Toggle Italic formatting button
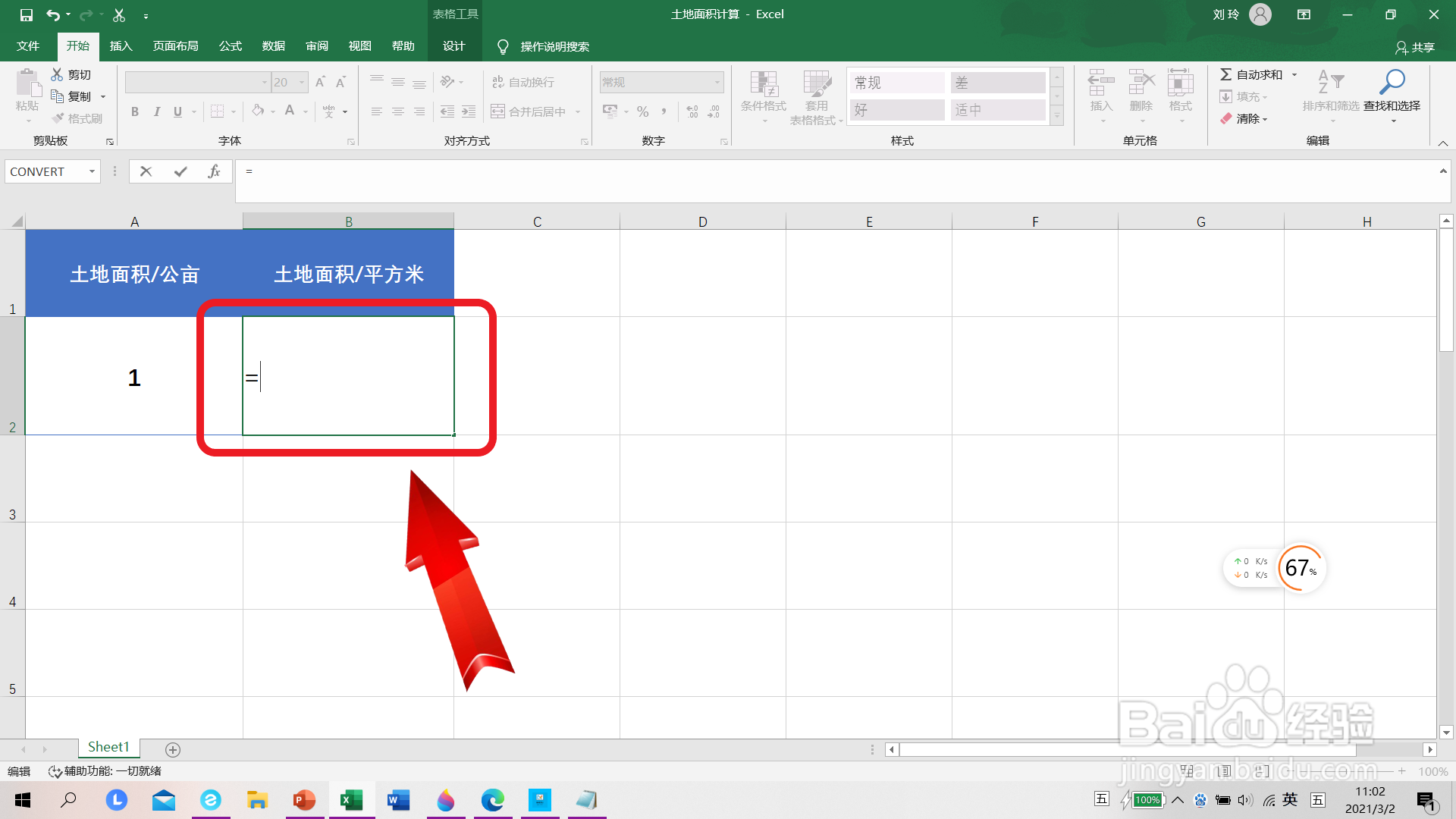This screenshot has width=1456, height=819. pyautogui.click(x=156, y=111)
